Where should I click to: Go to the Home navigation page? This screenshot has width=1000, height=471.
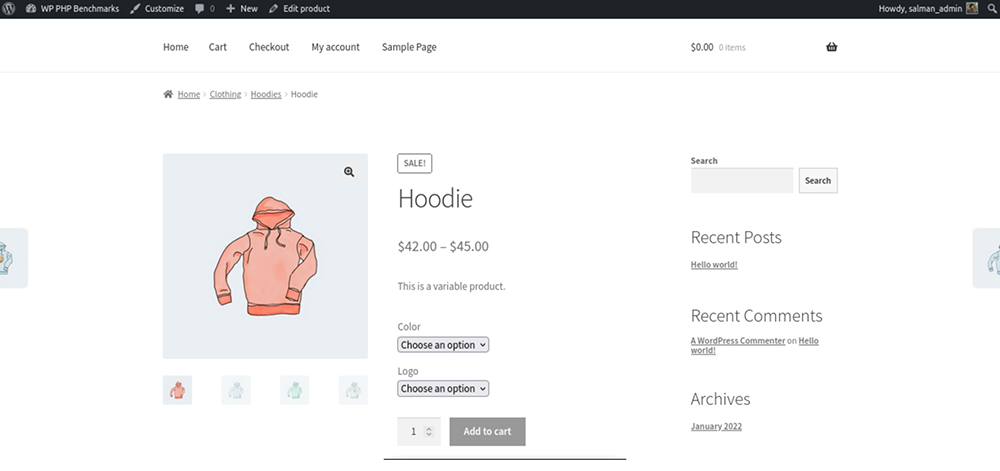(x=175, y=47)
